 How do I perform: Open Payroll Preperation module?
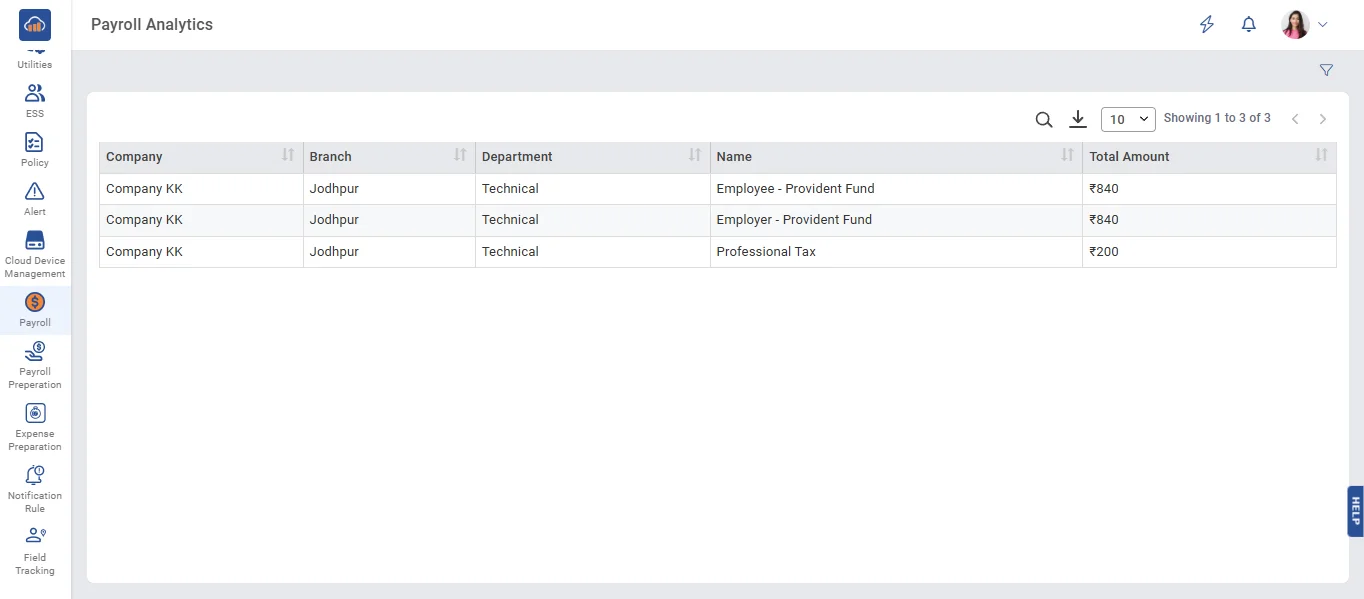[x=35, y=351]
